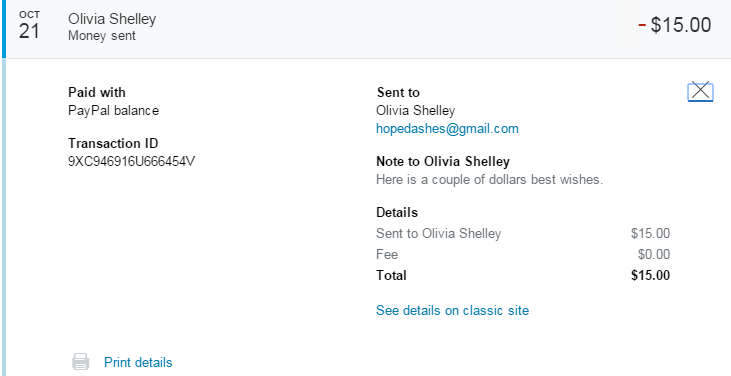The image size is (731, 376).
Task: Open the hopedashes@gmail.com email link
Action: [447, 129]
